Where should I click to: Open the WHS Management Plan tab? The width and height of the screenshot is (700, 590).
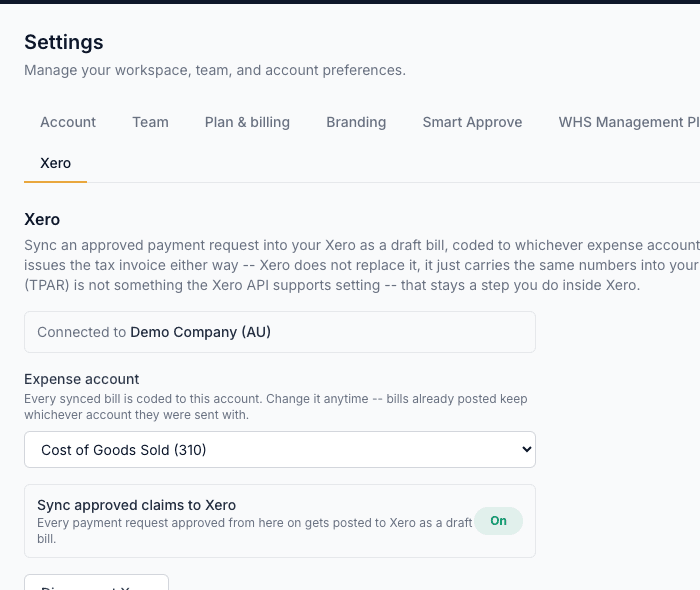click(x=629, y=122)
